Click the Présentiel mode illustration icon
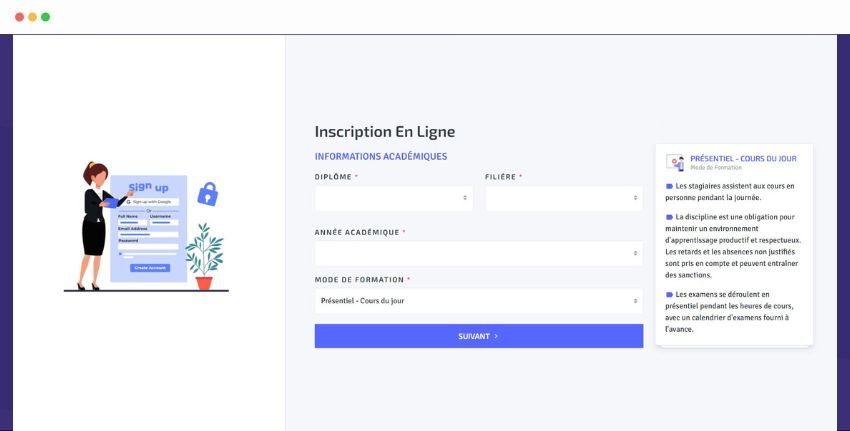The image size is (850, 431). 675,162
